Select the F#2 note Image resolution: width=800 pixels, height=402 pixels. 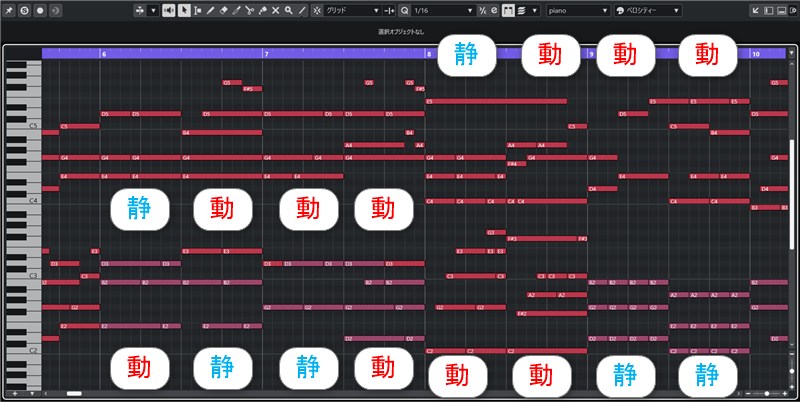(552, 313)
